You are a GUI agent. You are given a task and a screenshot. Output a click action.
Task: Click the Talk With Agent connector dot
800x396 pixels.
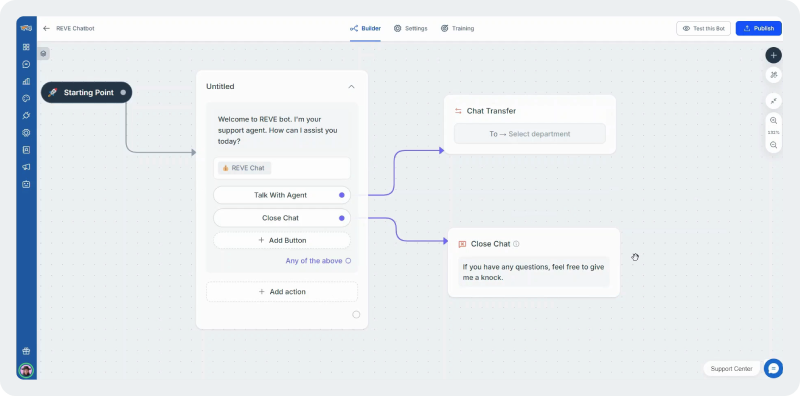[342, 195]
